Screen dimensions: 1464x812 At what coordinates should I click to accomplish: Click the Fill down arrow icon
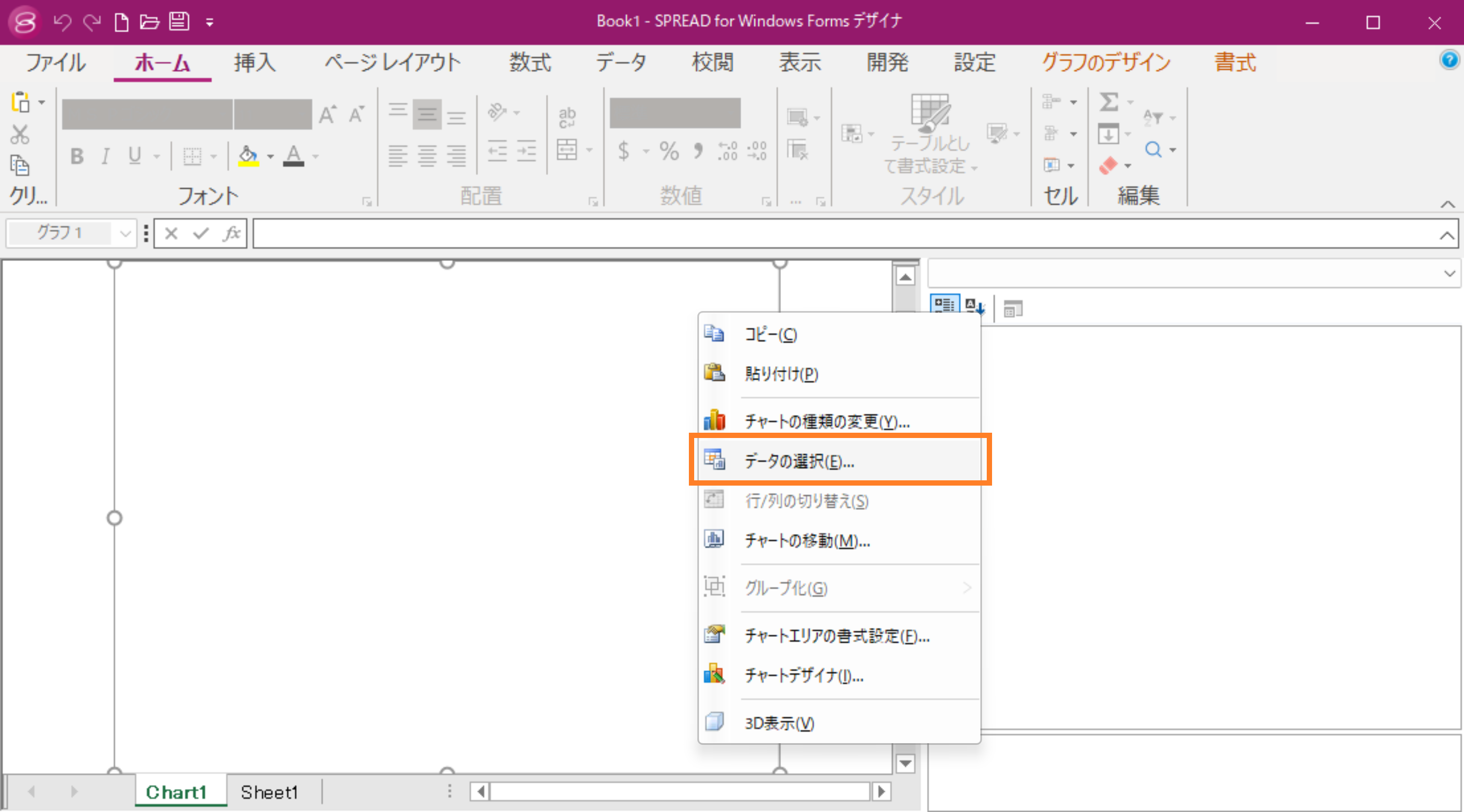1108,134
